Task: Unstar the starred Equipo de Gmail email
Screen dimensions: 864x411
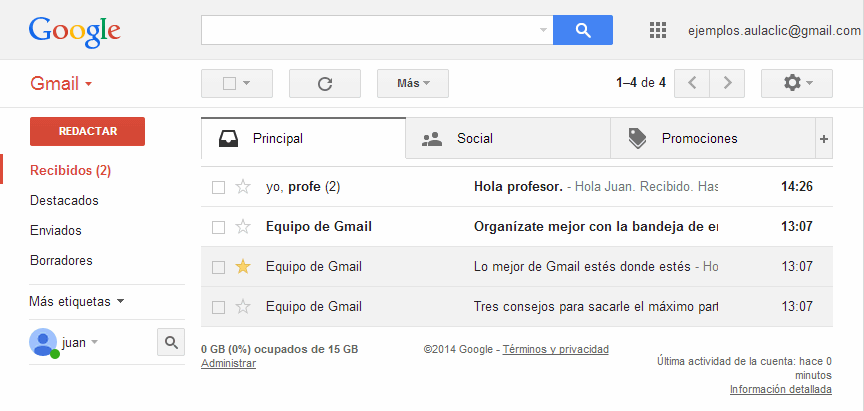Action: pyautogui.click(x=242, y=267)
